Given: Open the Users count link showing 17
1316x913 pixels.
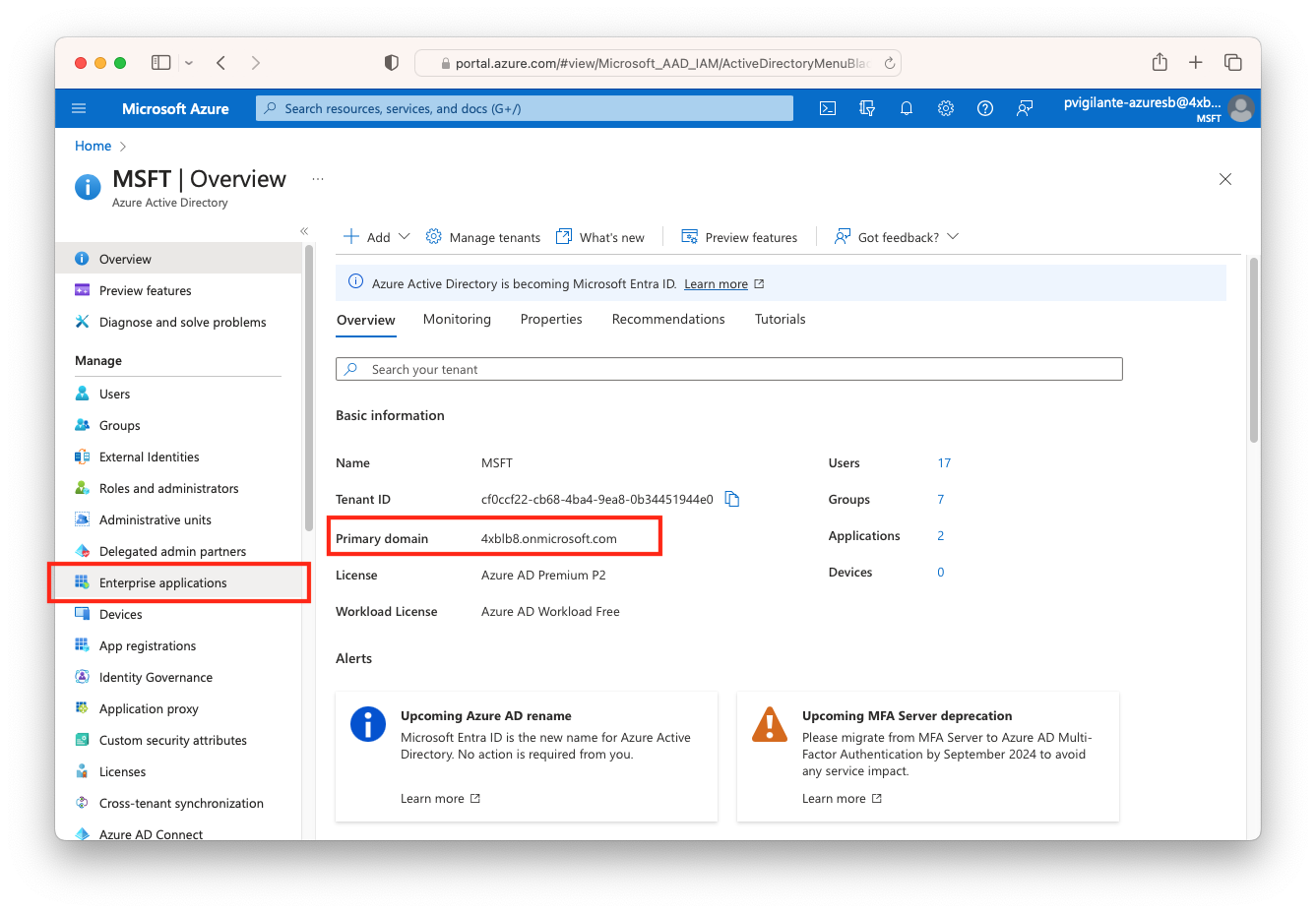Looking at the screenshot, I should tap(944, 462).
